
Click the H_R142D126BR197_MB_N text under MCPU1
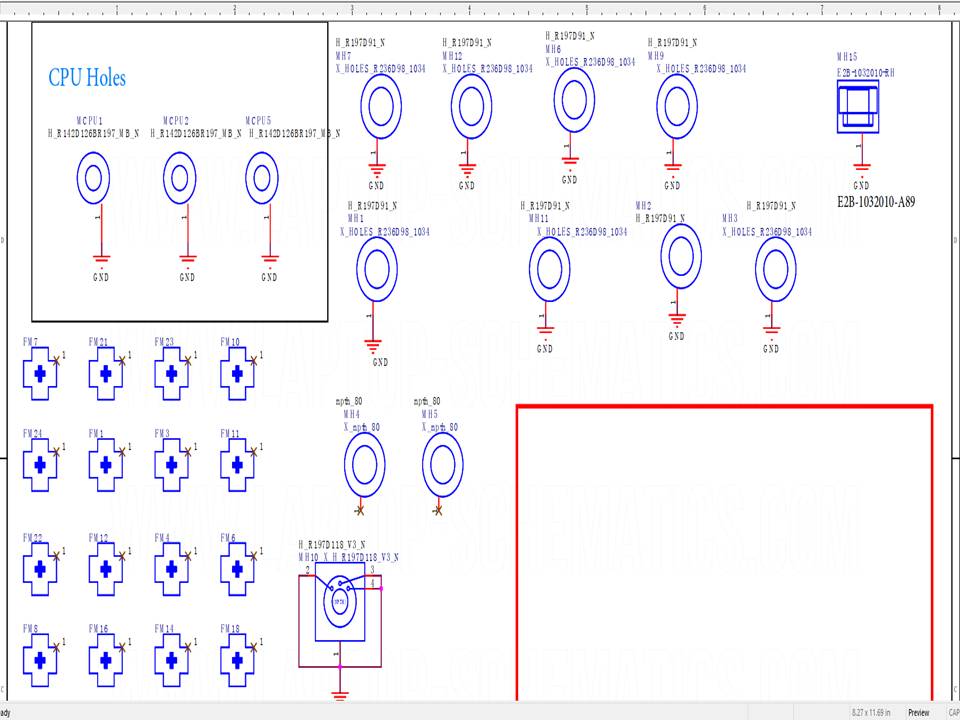(x=94, y=133)
